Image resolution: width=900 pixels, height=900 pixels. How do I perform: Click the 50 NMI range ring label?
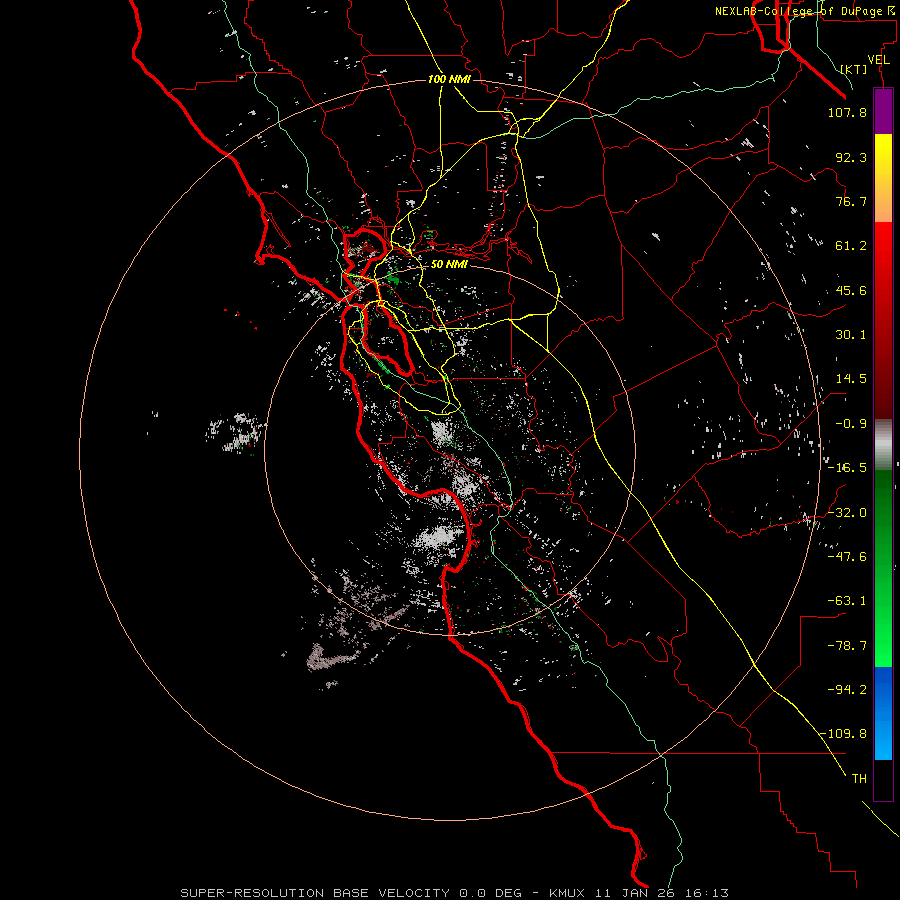pos(449,265)
